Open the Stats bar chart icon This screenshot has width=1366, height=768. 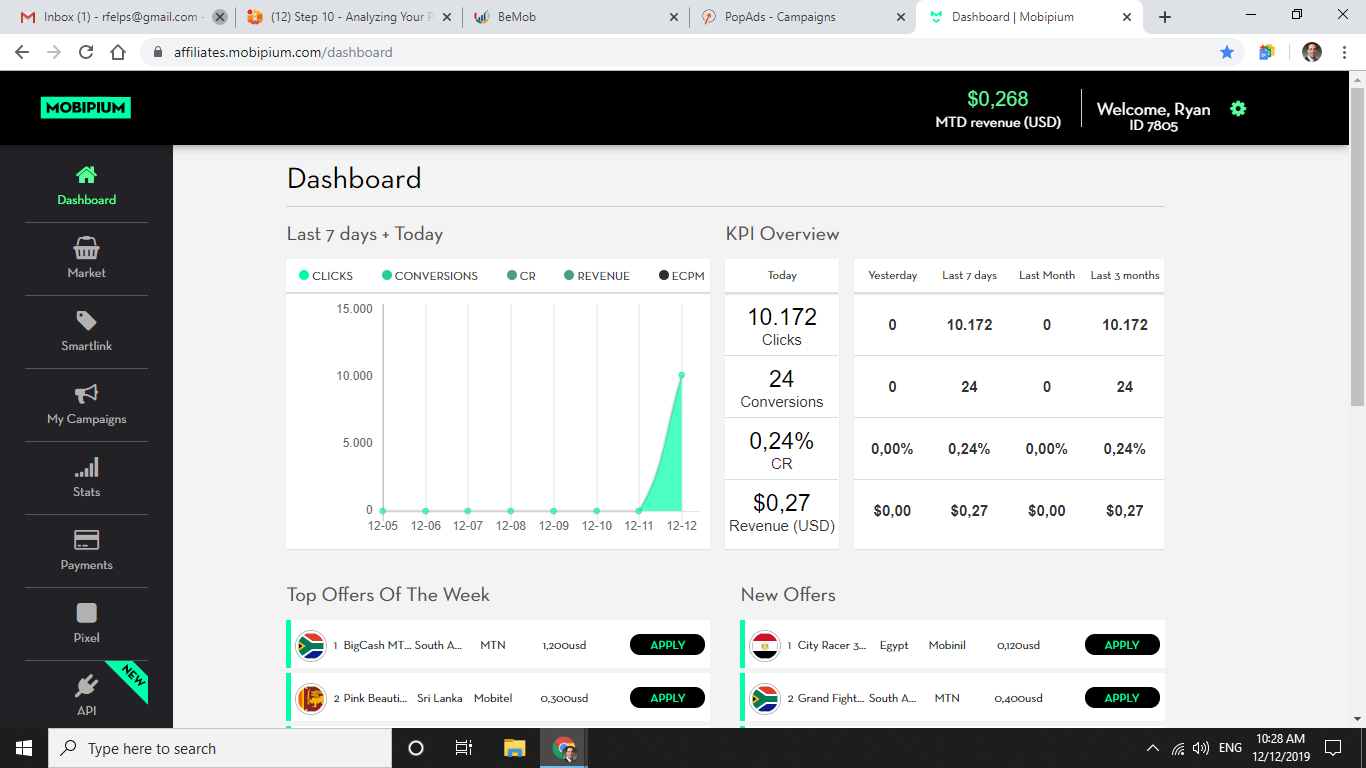86,467
